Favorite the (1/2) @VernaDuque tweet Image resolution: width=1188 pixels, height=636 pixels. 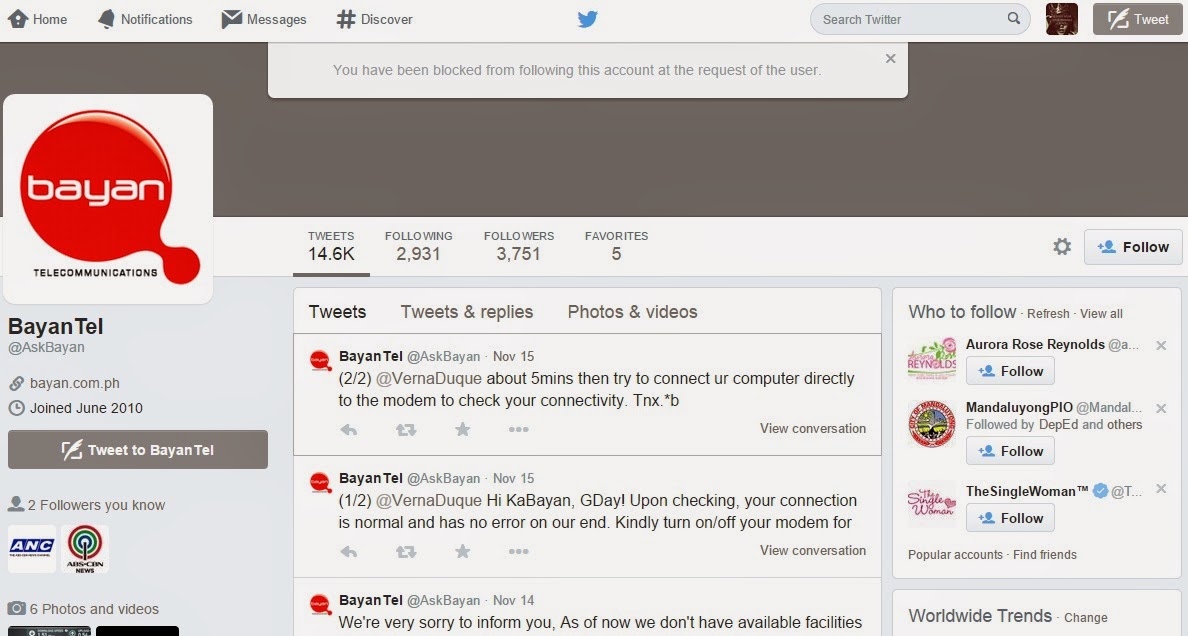(462, 552)
